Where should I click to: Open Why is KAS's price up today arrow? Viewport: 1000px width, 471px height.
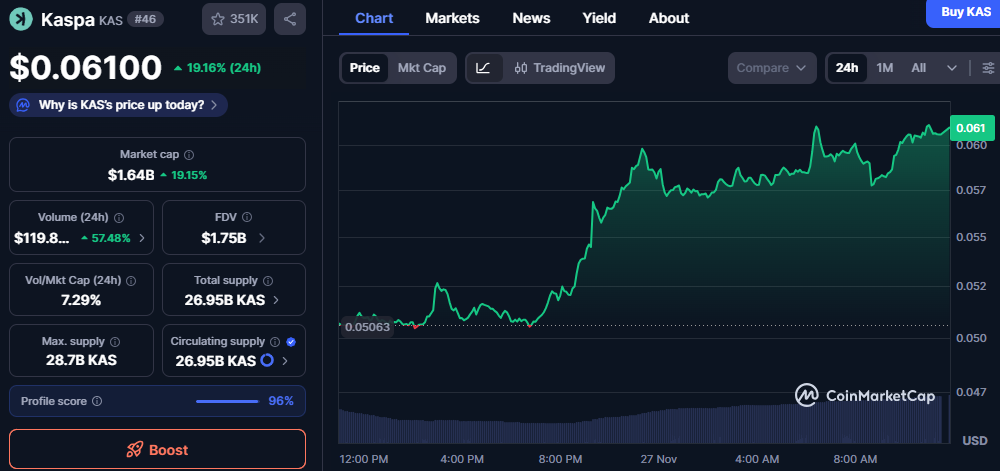214,105
